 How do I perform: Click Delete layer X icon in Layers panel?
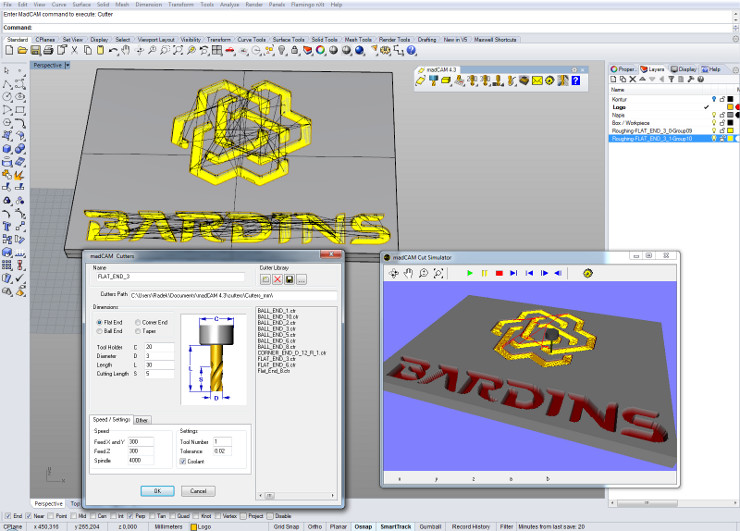click(x=633, y=79)
